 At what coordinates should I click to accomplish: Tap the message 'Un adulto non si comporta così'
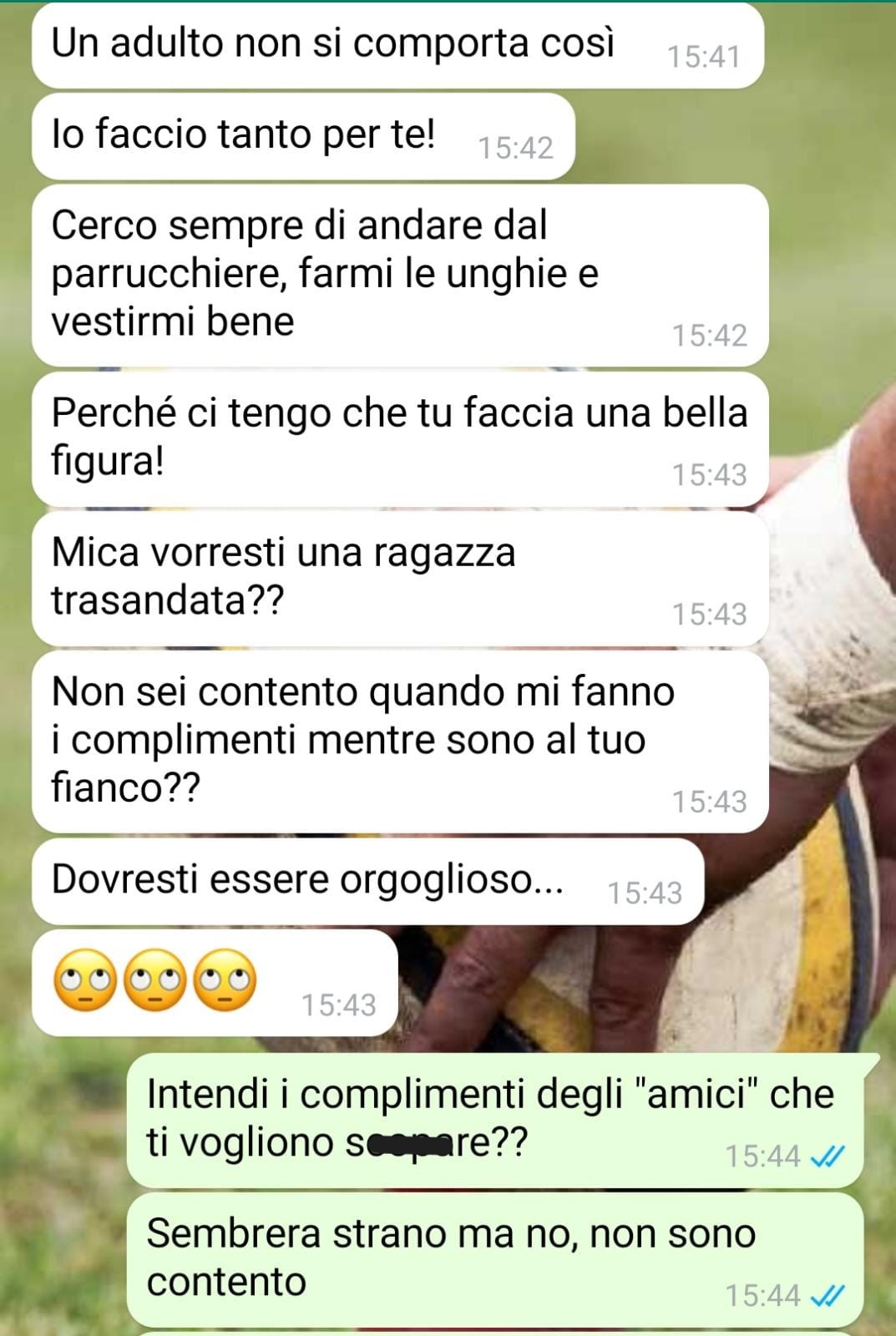(x=397, y=45)
